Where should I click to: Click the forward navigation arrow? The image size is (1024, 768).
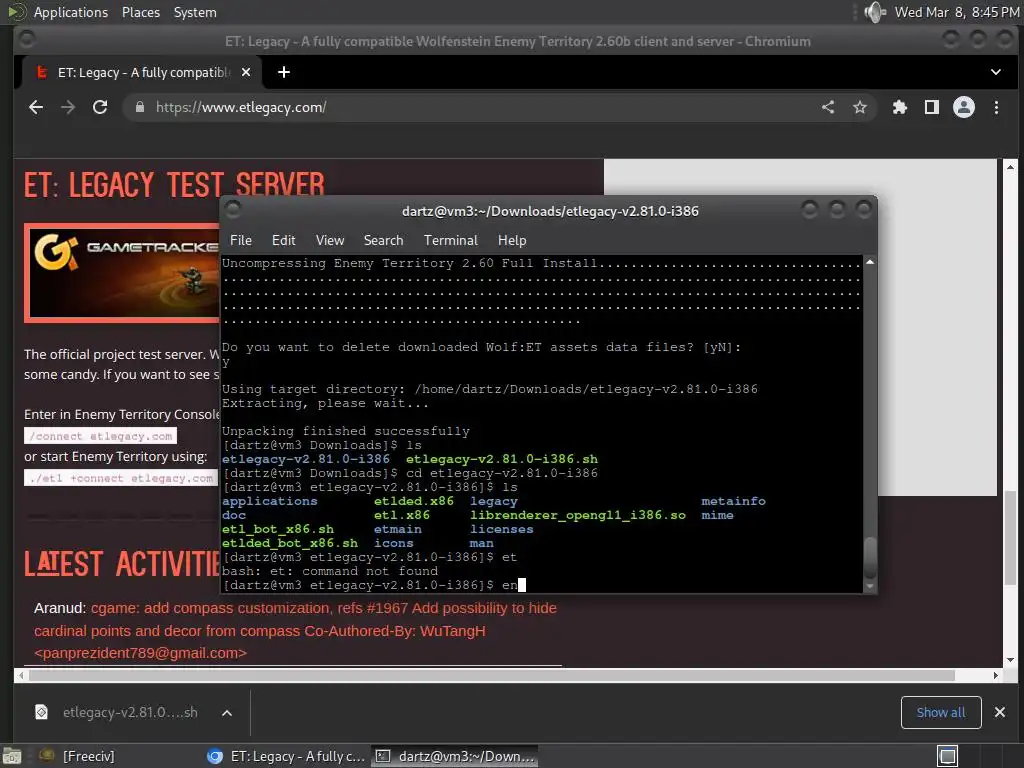pyautogui.click(x=68, y=107)
